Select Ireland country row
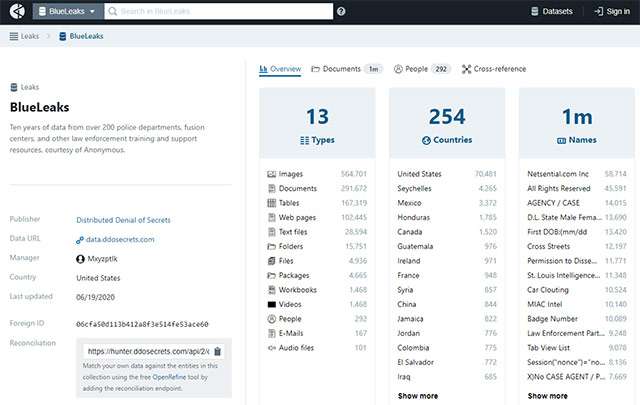This screenshot has width=640, height=405. 447,261
